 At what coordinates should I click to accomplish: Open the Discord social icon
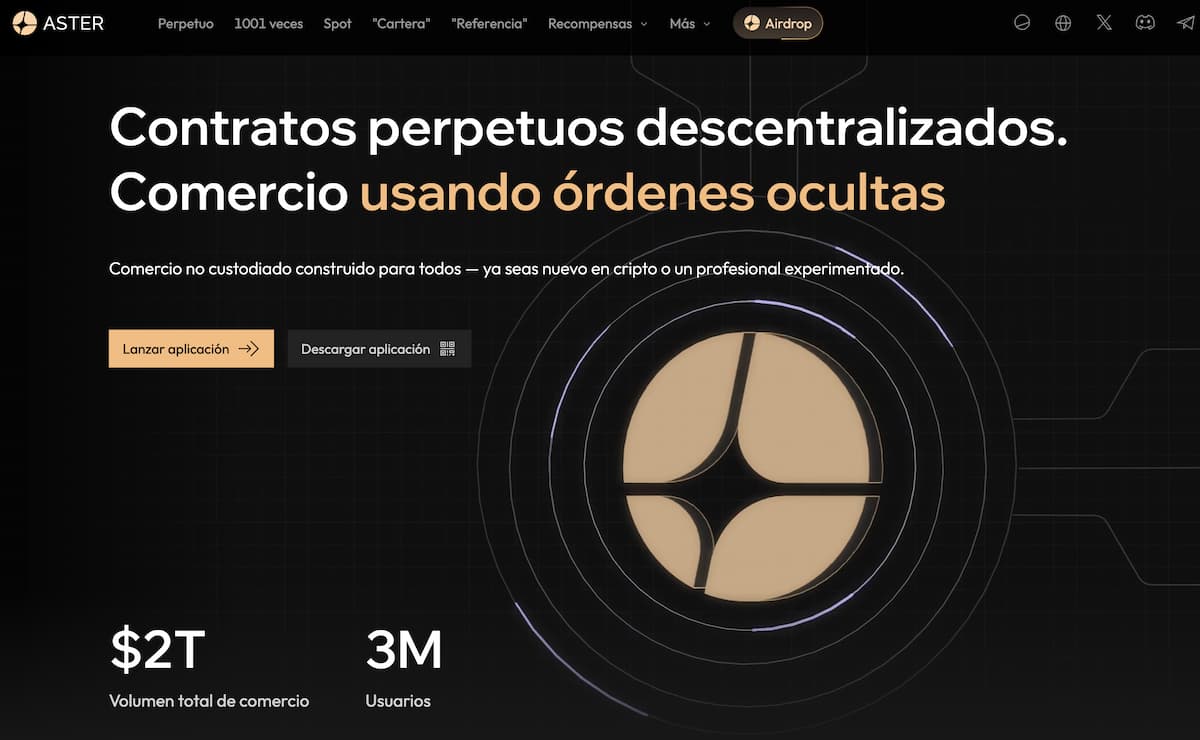1145,23
